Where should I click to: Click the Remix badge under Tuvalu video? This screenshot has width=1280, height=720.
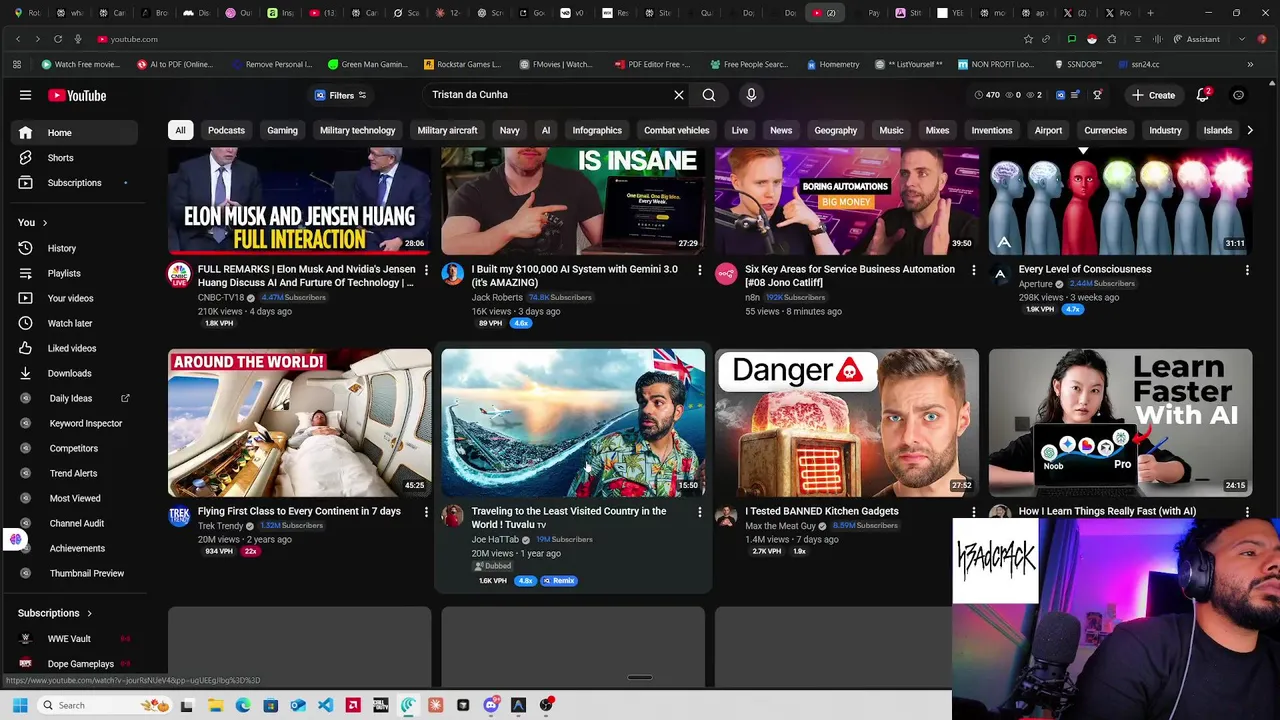coord(559,580)
